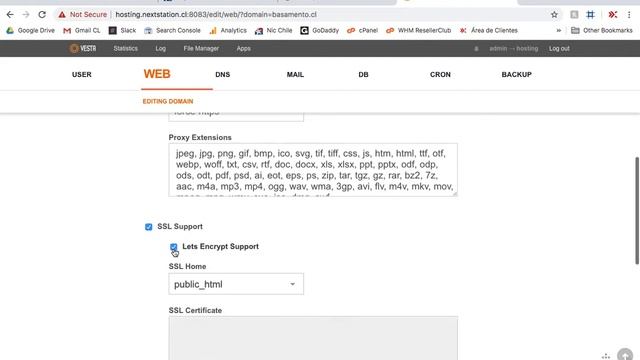The height and width of the screenshot is (360, 640).
Task: Click the notifications bell icon
Action: 476,49
